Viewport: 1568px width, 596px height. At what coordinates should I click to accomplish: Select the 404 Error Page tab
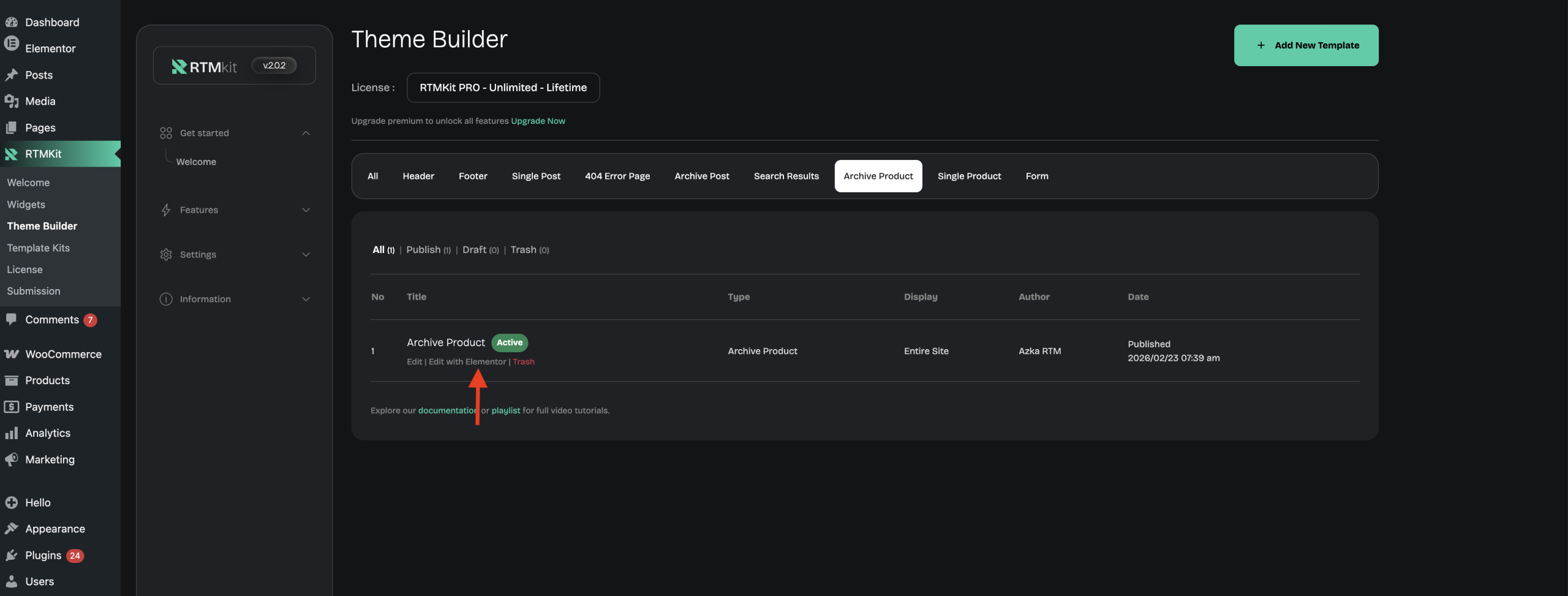[617, 176]
